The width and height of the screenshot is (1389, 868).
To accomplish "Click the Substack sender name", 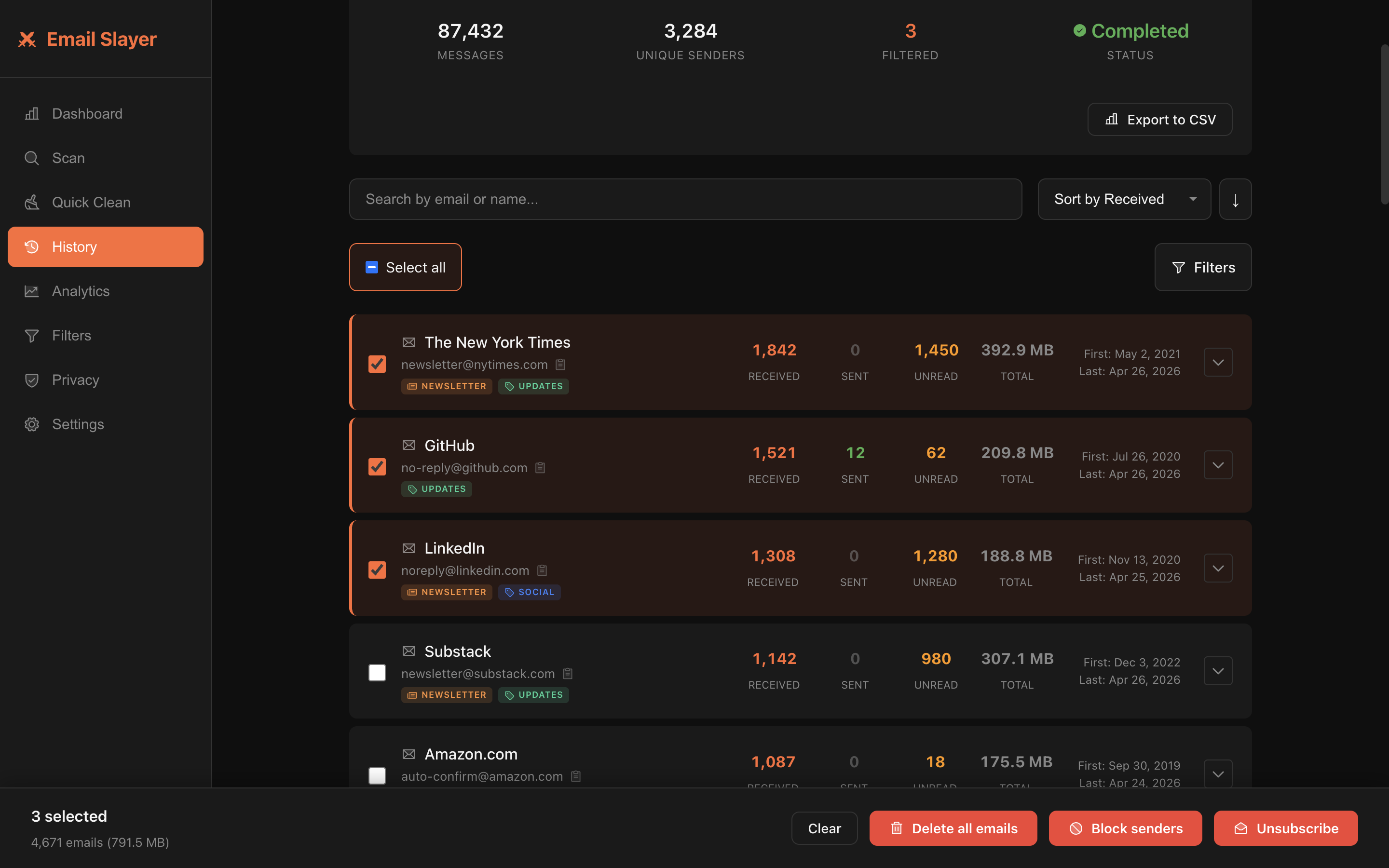I will [457, 651].
